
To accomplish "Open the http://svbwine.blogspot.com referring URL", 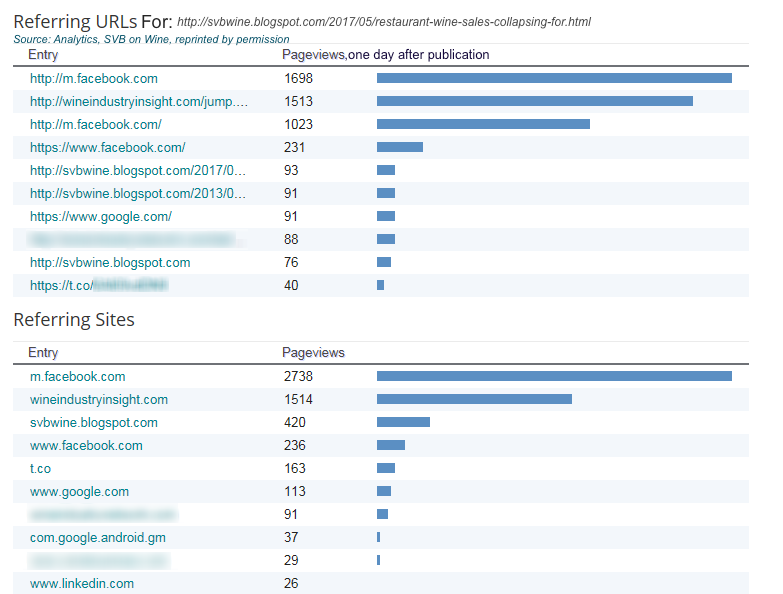I will (110, 263).
